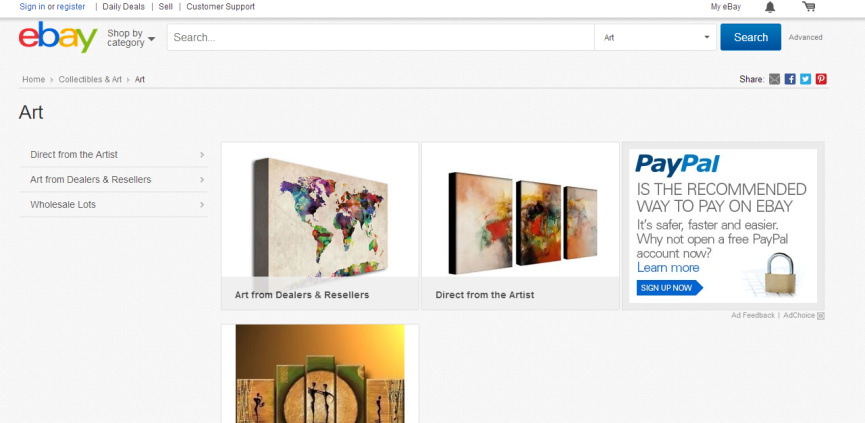
Task: Click the PayPal Sign Up Now button
Action: tap(670, 288)
